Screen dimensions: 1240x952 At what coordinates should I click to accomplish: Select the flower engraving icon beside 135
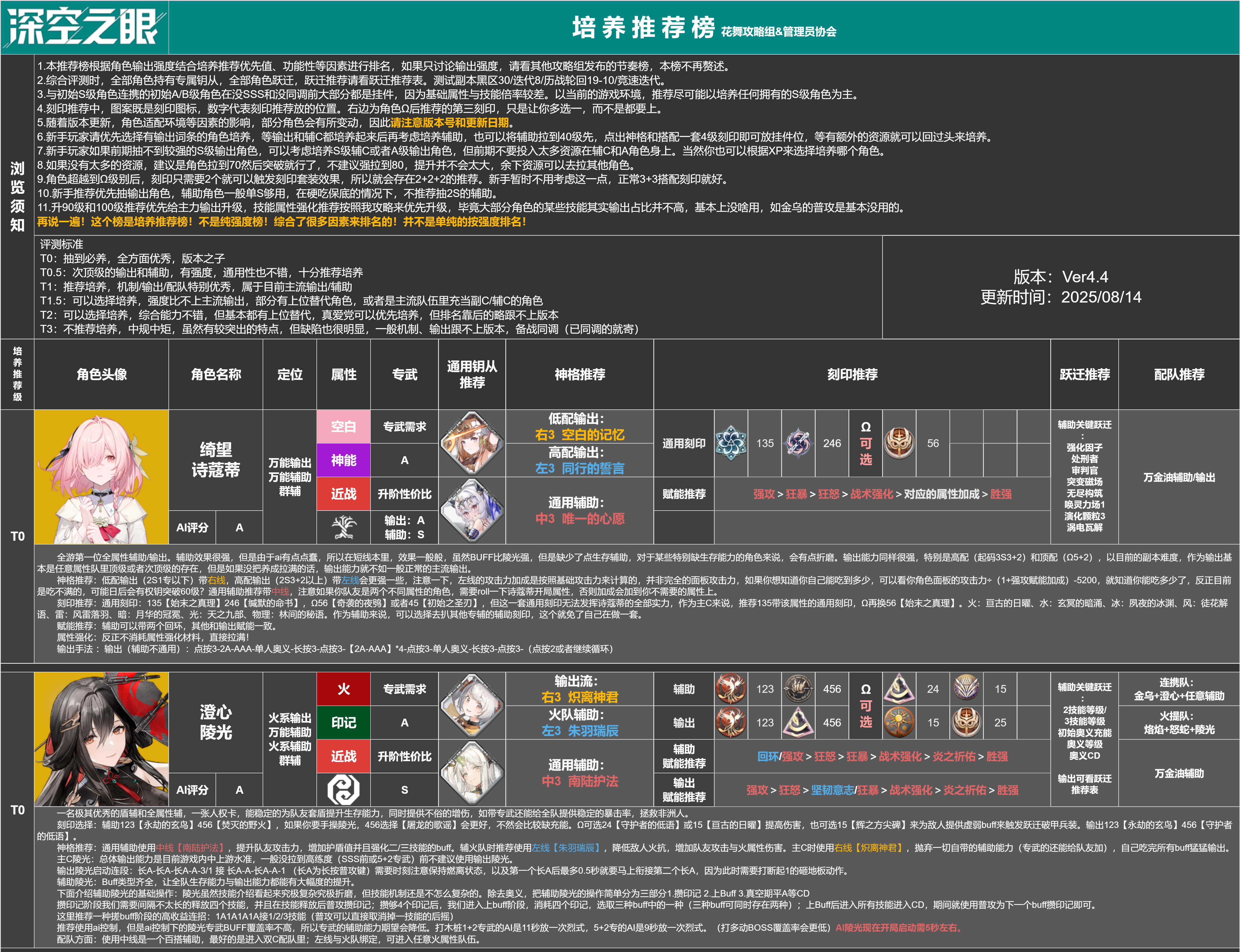731,443
